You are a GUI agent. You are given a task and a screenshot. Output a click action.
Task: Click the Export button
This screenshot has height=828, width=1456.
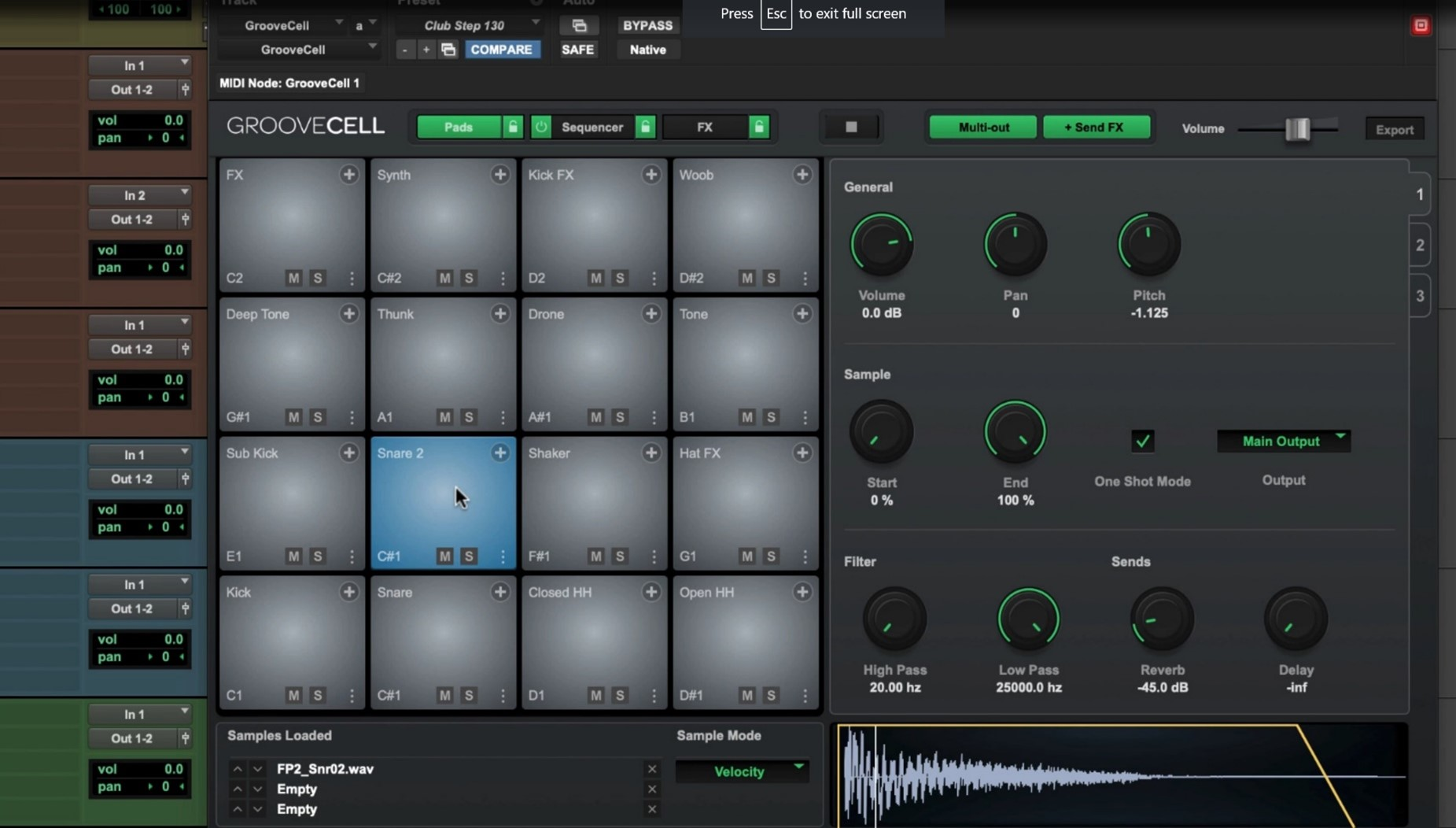1394,129
